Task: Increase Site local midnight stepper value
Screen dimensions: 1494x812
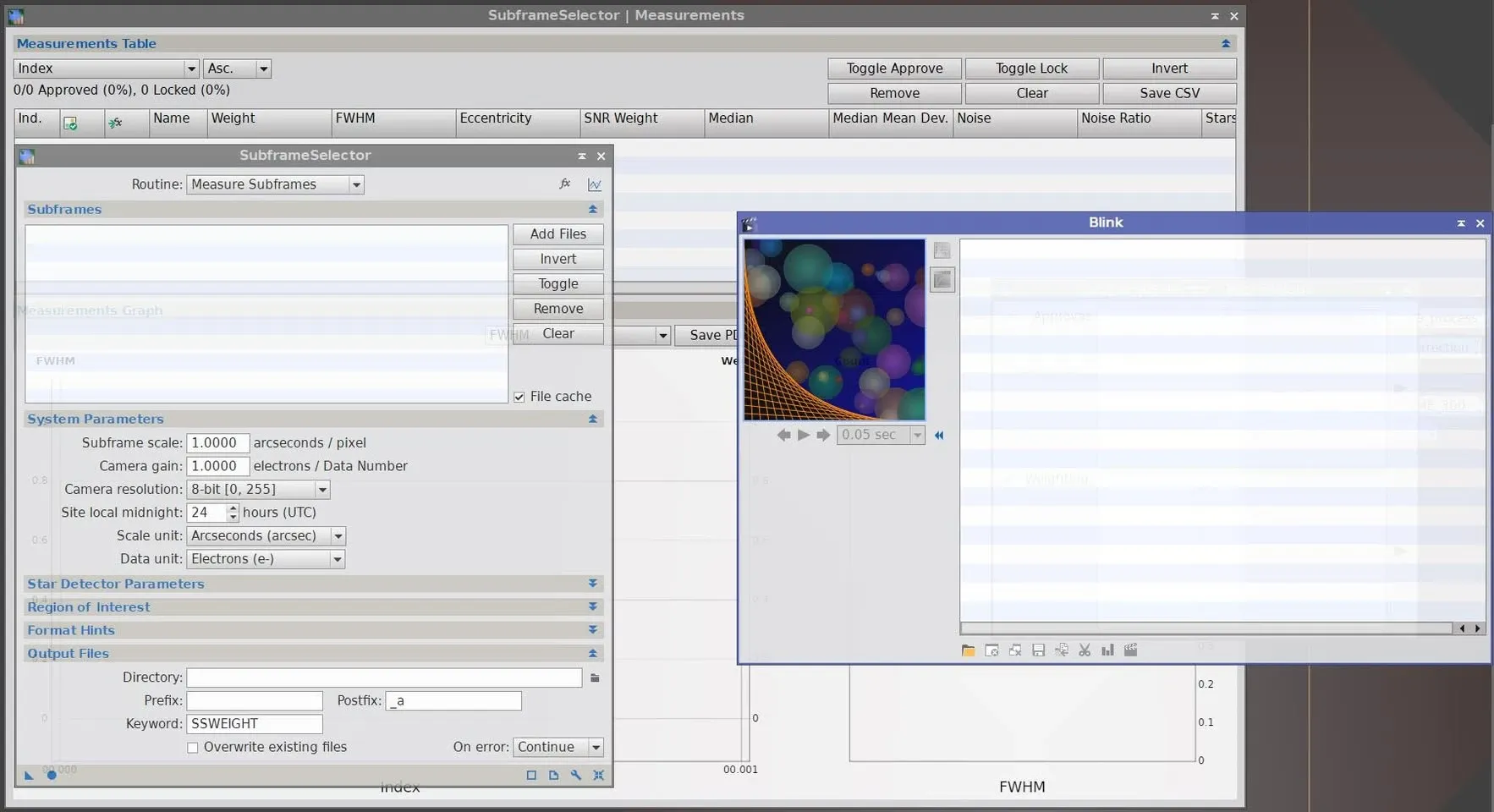Action: point(233,508)
